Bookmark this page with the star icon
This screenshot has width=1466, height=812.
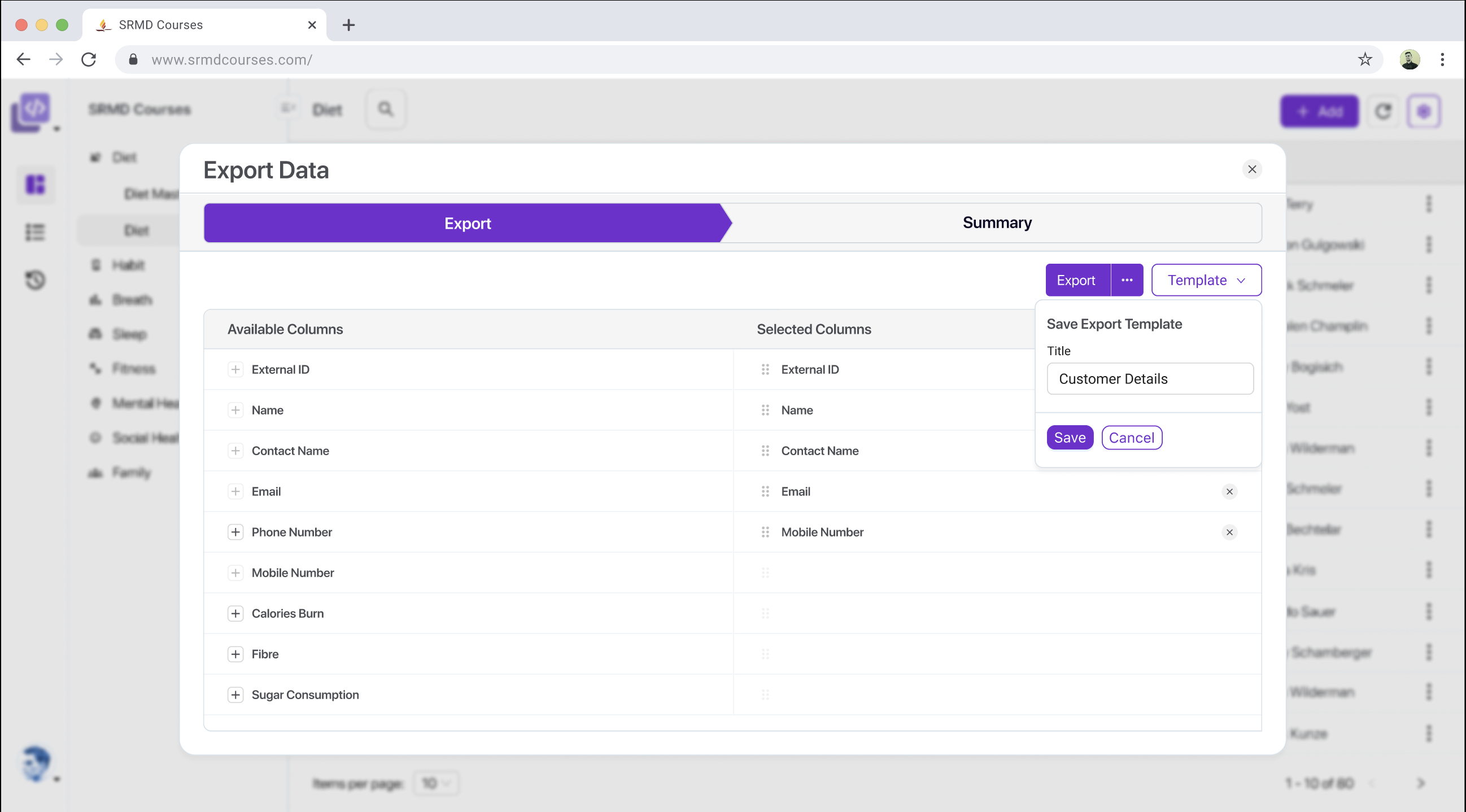[1364, 59]
